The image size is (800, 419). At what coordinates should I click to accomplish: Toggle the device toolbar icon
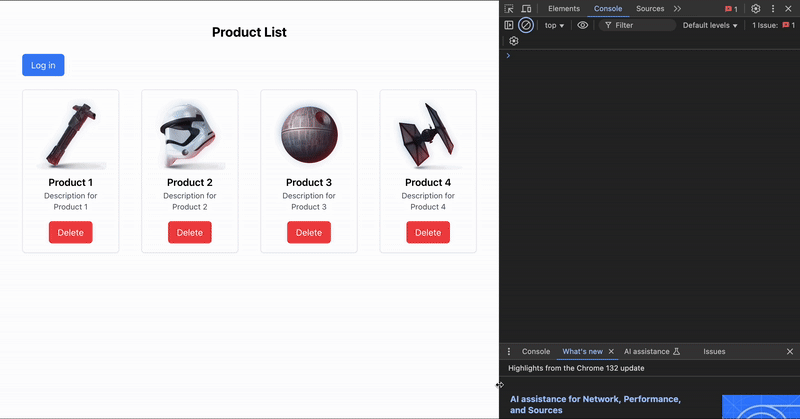click(526, 9)
